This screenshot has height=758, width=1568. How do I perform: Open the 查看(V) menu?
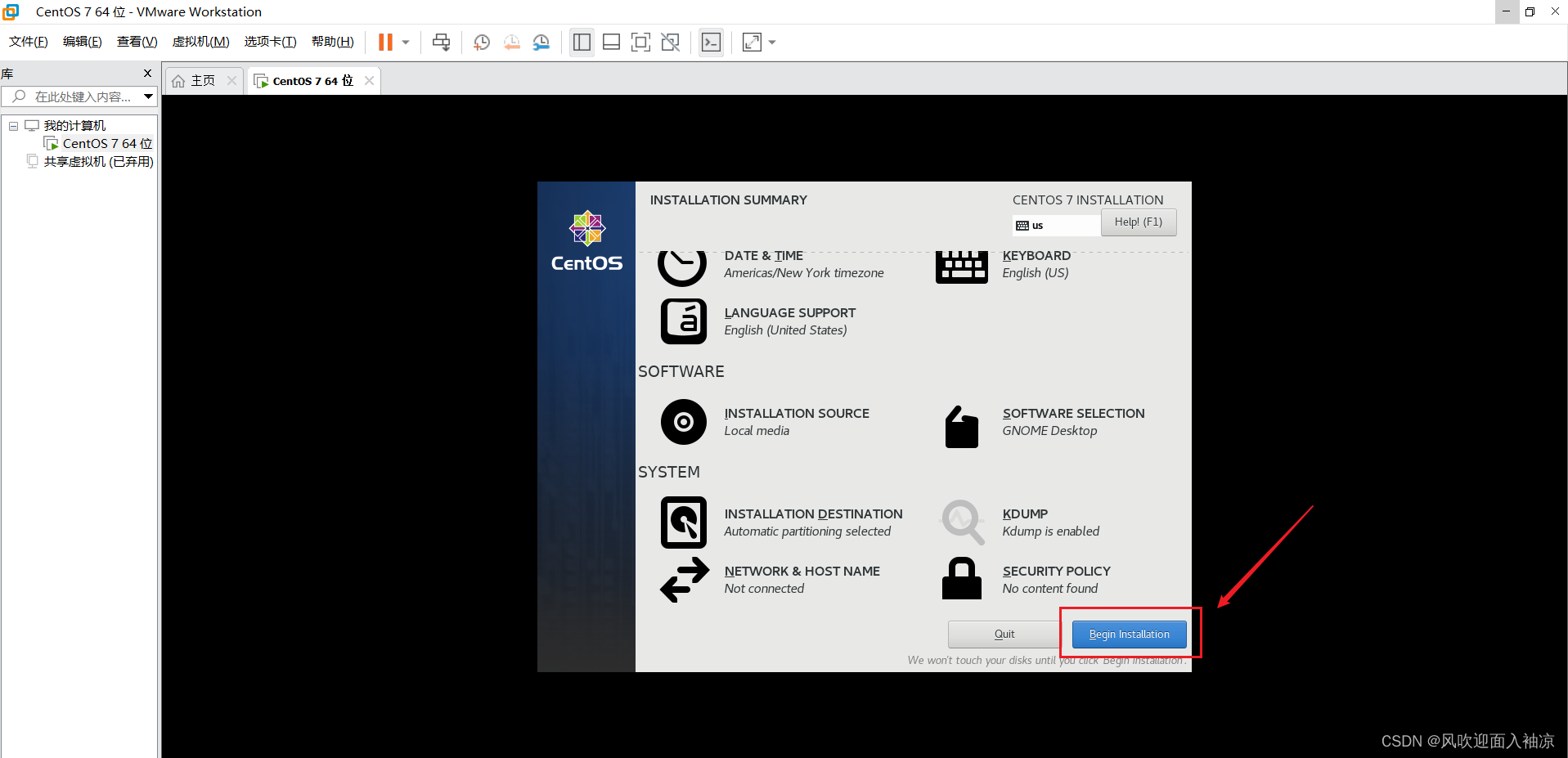pyautogui.click(x=137, y=42)
